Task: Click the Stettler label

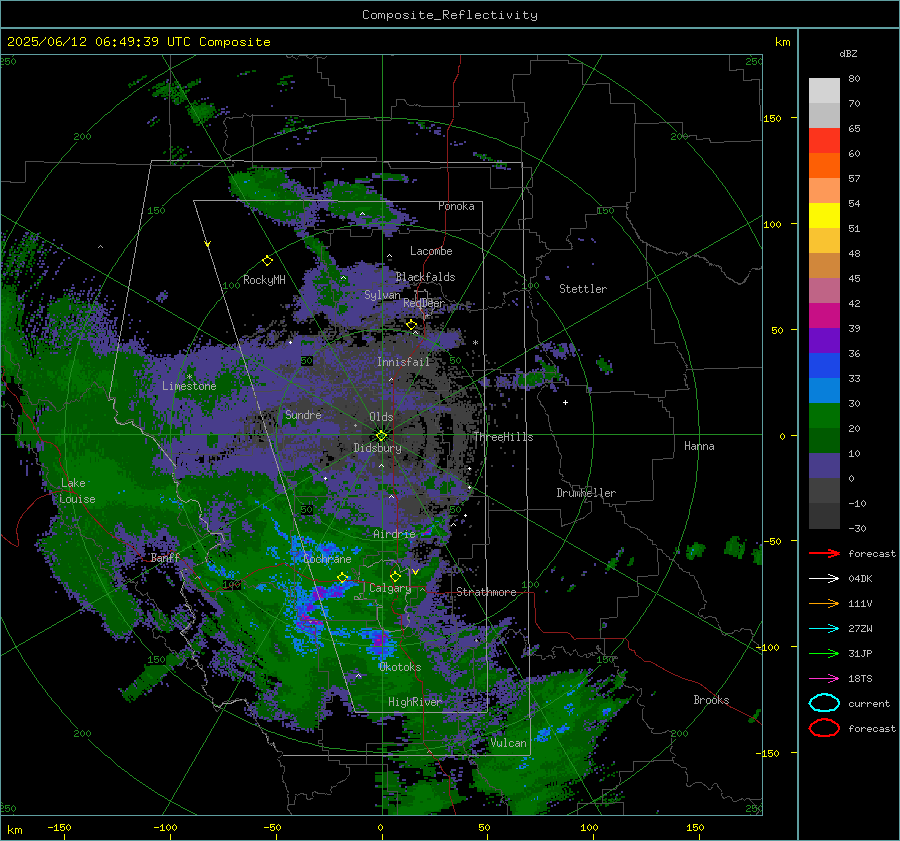Action: (583, 289)
